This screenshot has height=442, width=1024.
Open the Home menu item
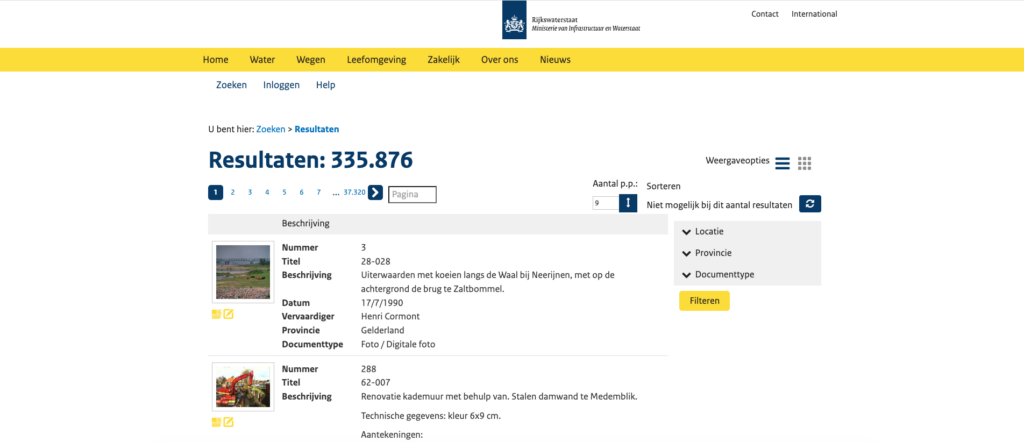[x=216, y=59]
